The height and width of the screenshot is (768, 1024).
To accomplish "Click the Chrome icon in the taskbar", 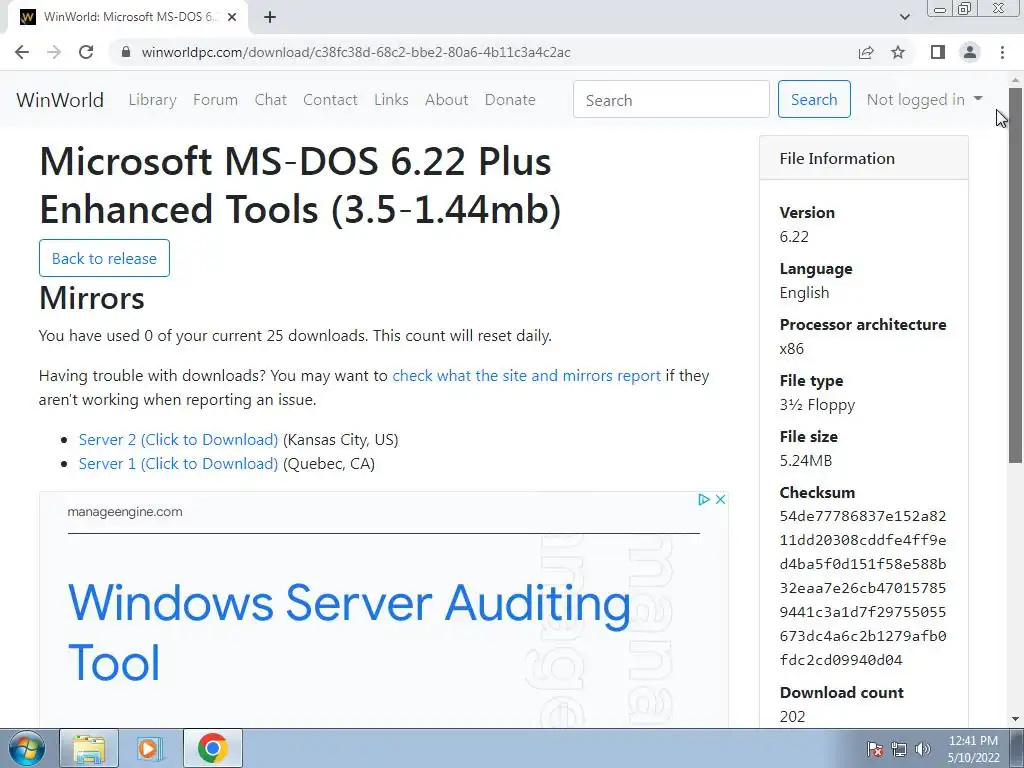I will click(212, 748).
